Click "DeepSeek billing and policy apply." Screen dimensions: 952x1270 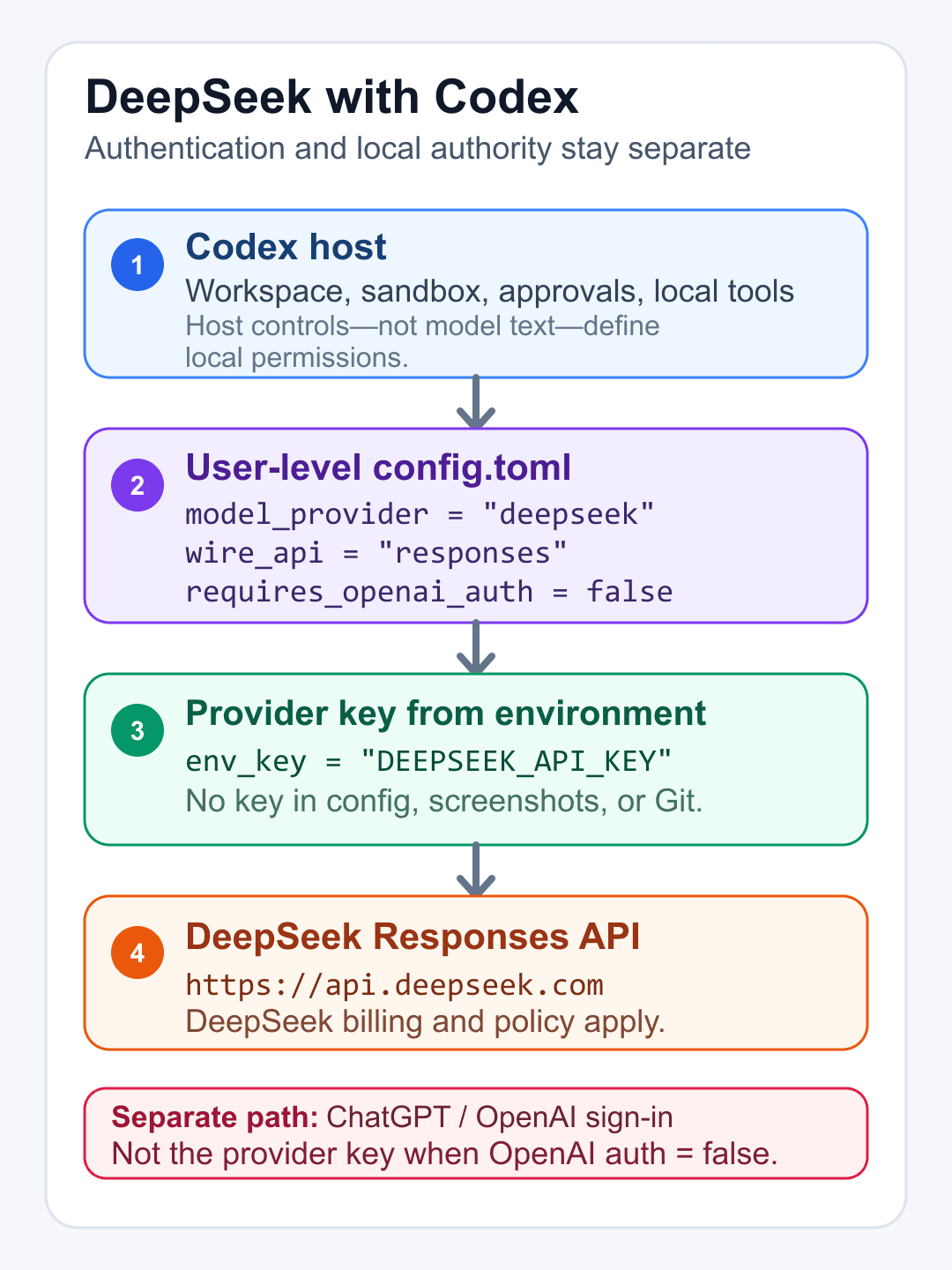(x=426, y=1022)
